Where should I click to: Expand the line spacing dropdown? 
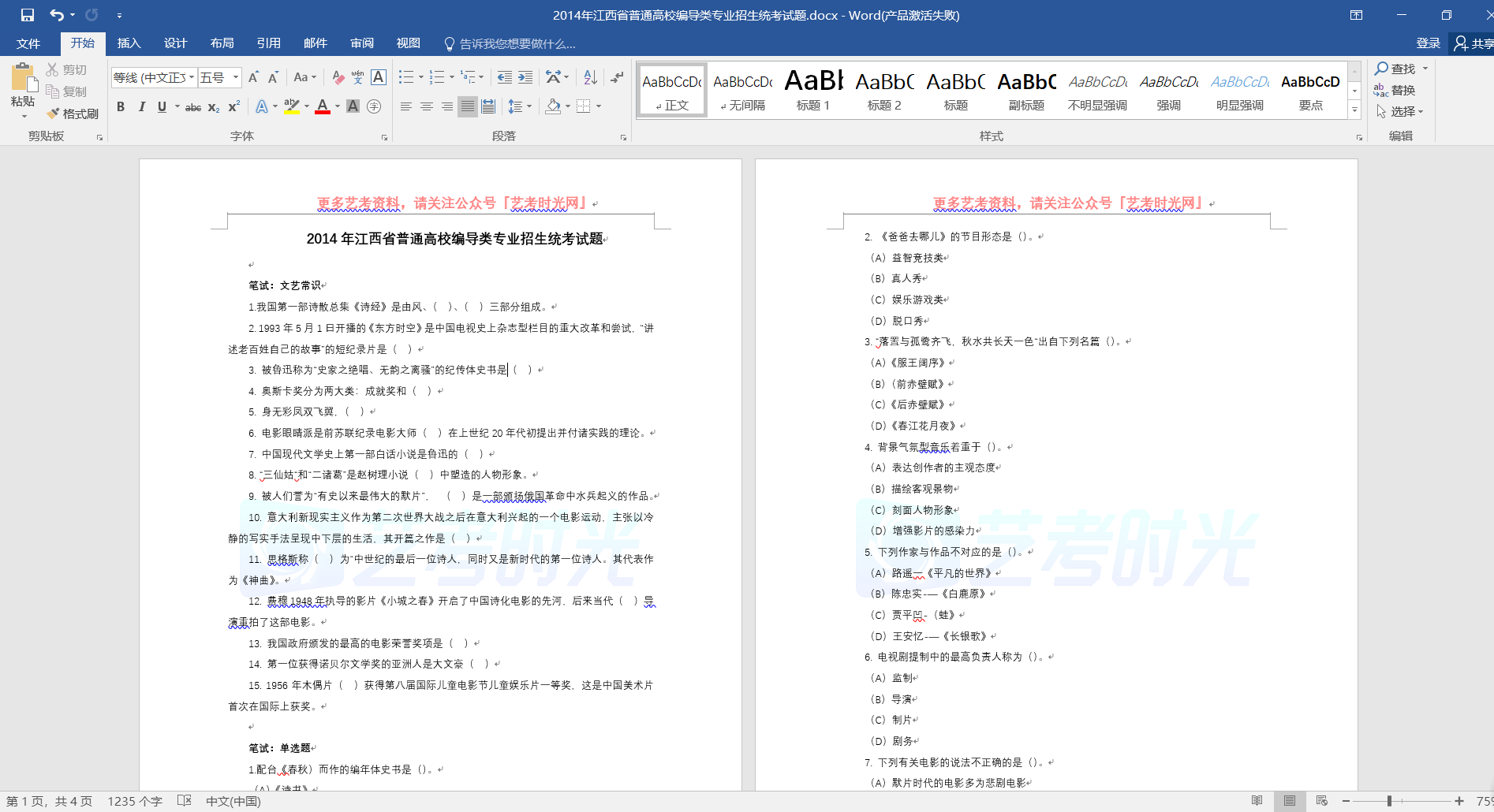point(529,106)
